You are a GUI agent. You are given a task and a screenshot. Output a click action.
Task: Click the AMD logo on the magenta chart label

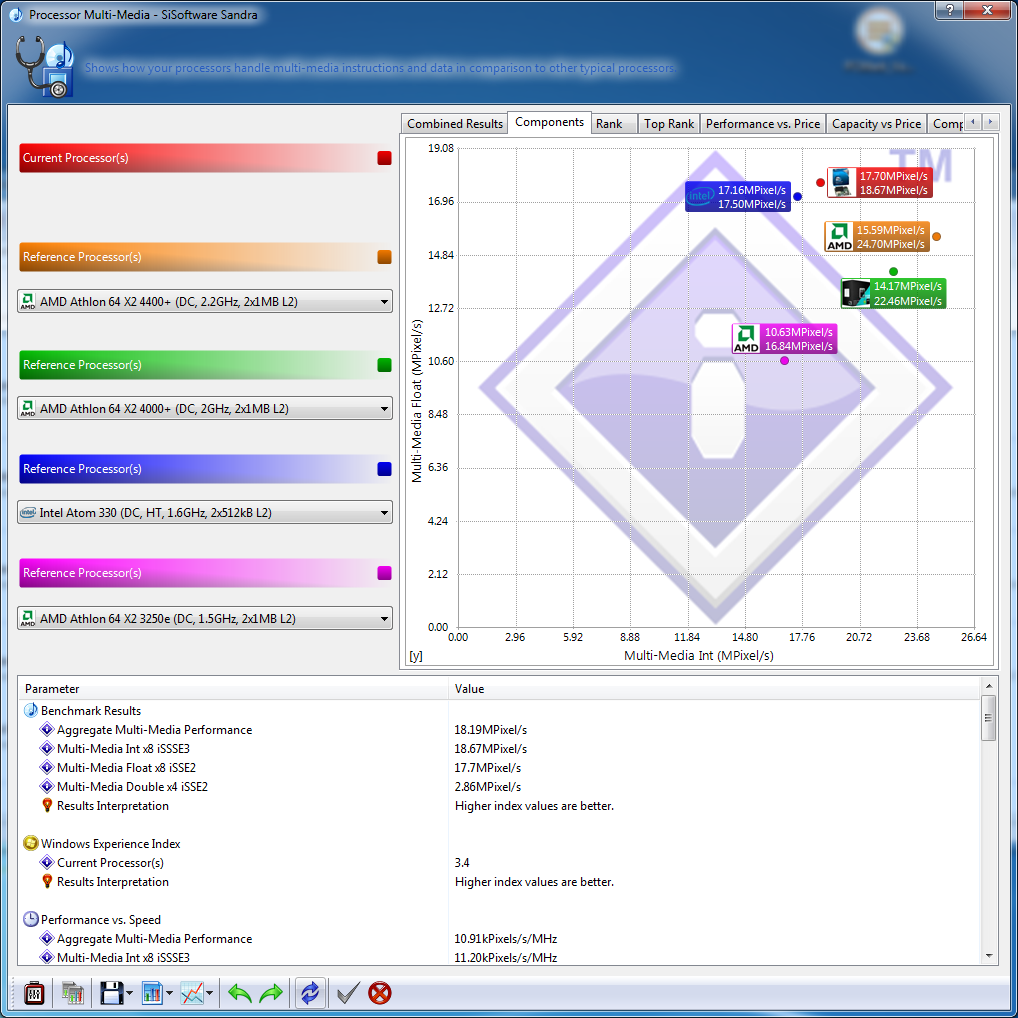746,339
